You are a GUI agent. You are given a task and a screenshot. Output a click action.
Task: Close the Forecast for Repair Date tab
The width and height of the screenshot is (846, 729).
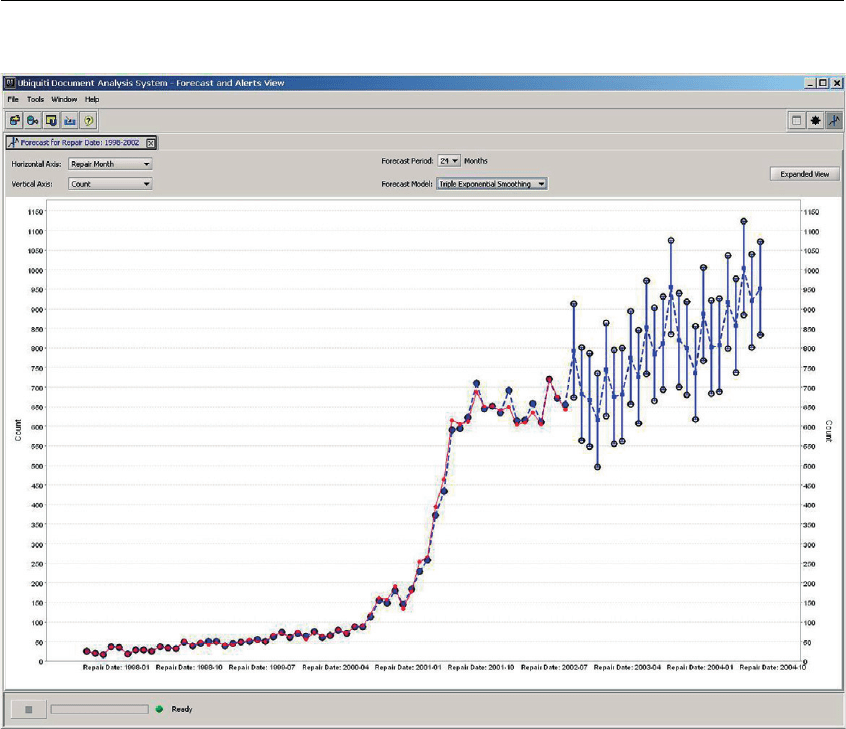(x=150, y=143)
